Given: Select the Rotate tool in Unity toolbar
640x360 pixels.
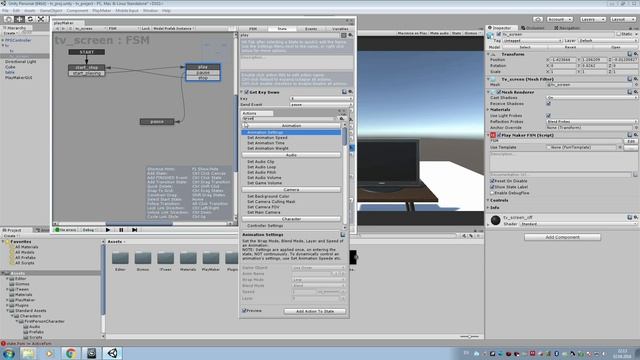Looking at the screenshot, I should tap(30, 19).
